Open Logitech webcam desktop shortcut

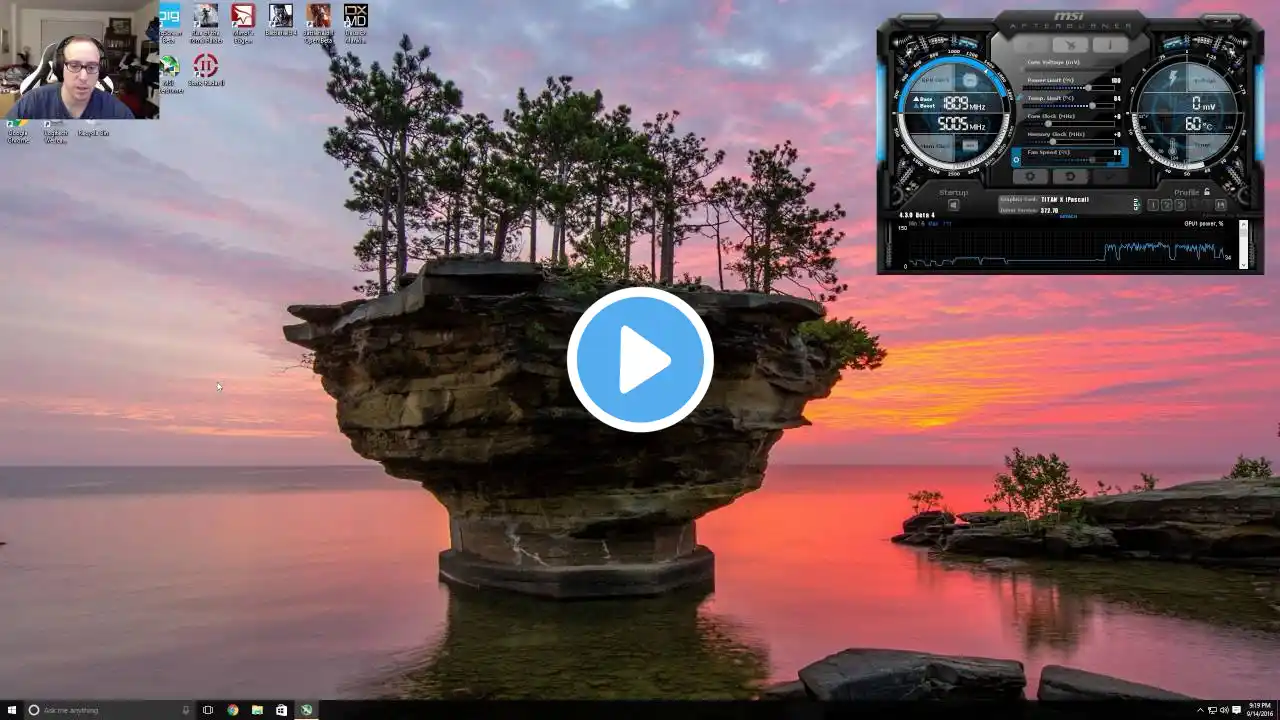55,131
